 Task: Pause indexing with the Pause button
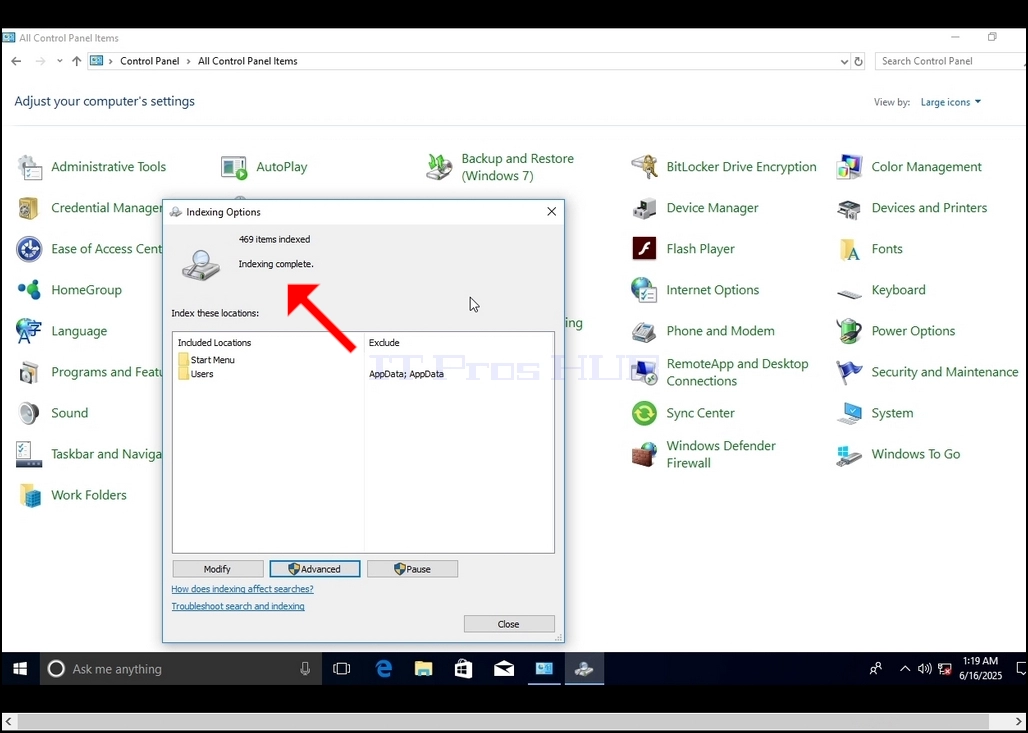[412, 569]
